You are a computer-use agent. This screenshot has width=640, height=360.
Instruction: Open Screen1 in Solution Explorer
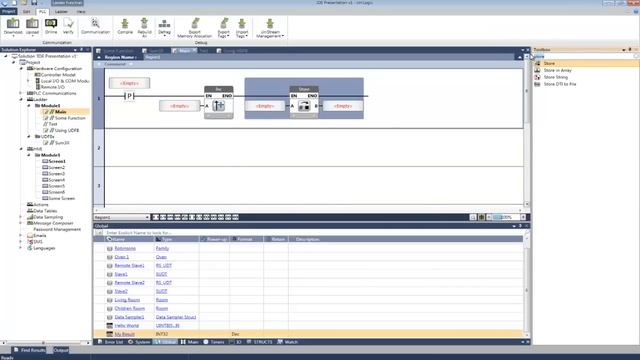pyautogui.click(x=57, y=161)
